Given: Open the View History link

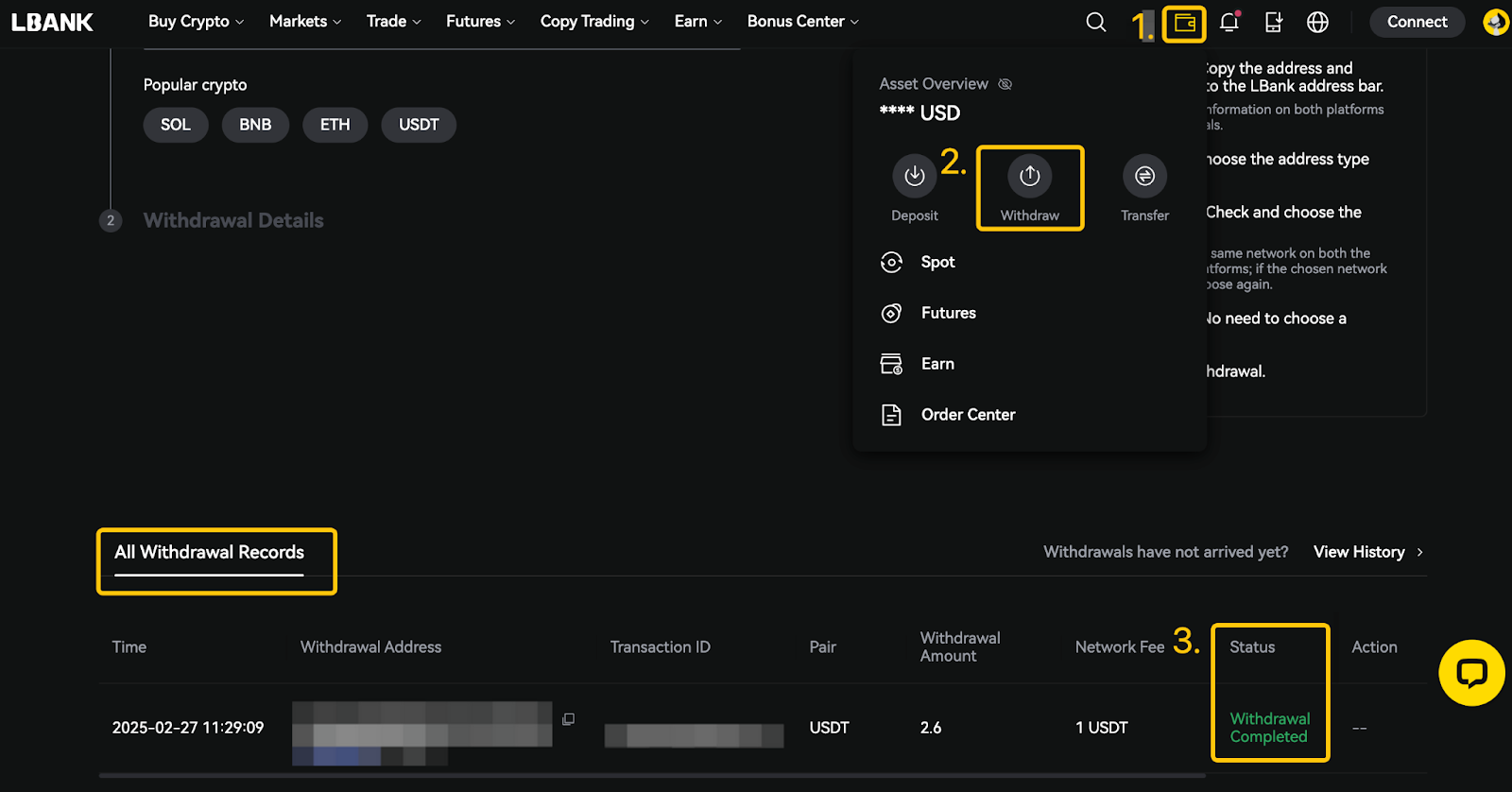Looking at the screenshot, I should (x=1359, y=552).
